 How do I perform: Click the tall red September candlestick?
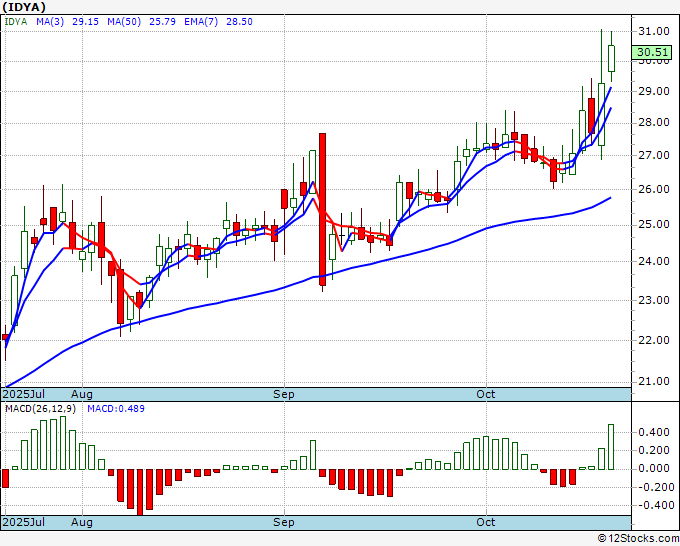(322, 209)
